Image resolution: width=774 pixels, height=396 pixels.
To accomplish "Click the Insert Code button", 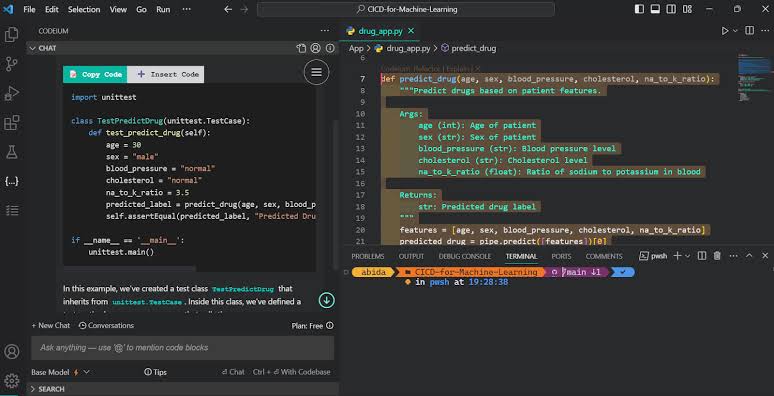I will (x=165, y=75).
